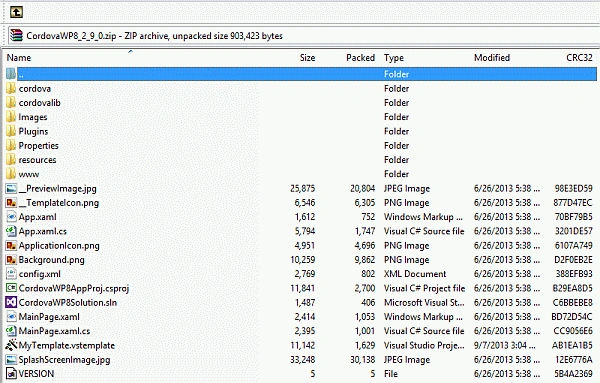Select the Images folder icon
Viewport: 600px width, 383px height.
[11, 117]
